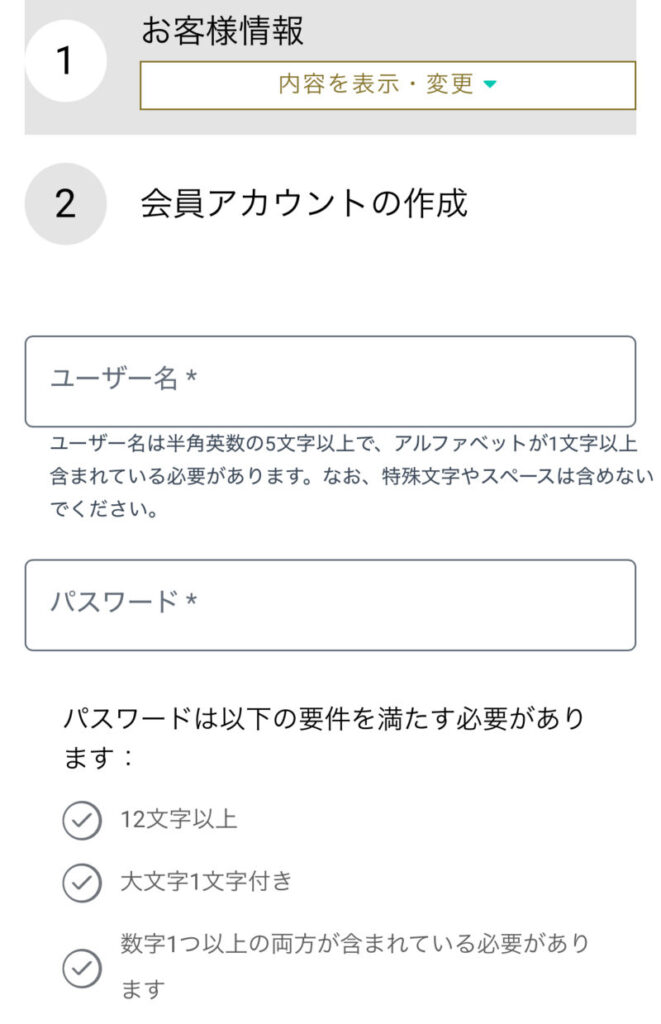The width and height of the screenshot is (661, 1024).
Task: Click the checkmark icon beside 12文字以上
Action: [82, 821]
